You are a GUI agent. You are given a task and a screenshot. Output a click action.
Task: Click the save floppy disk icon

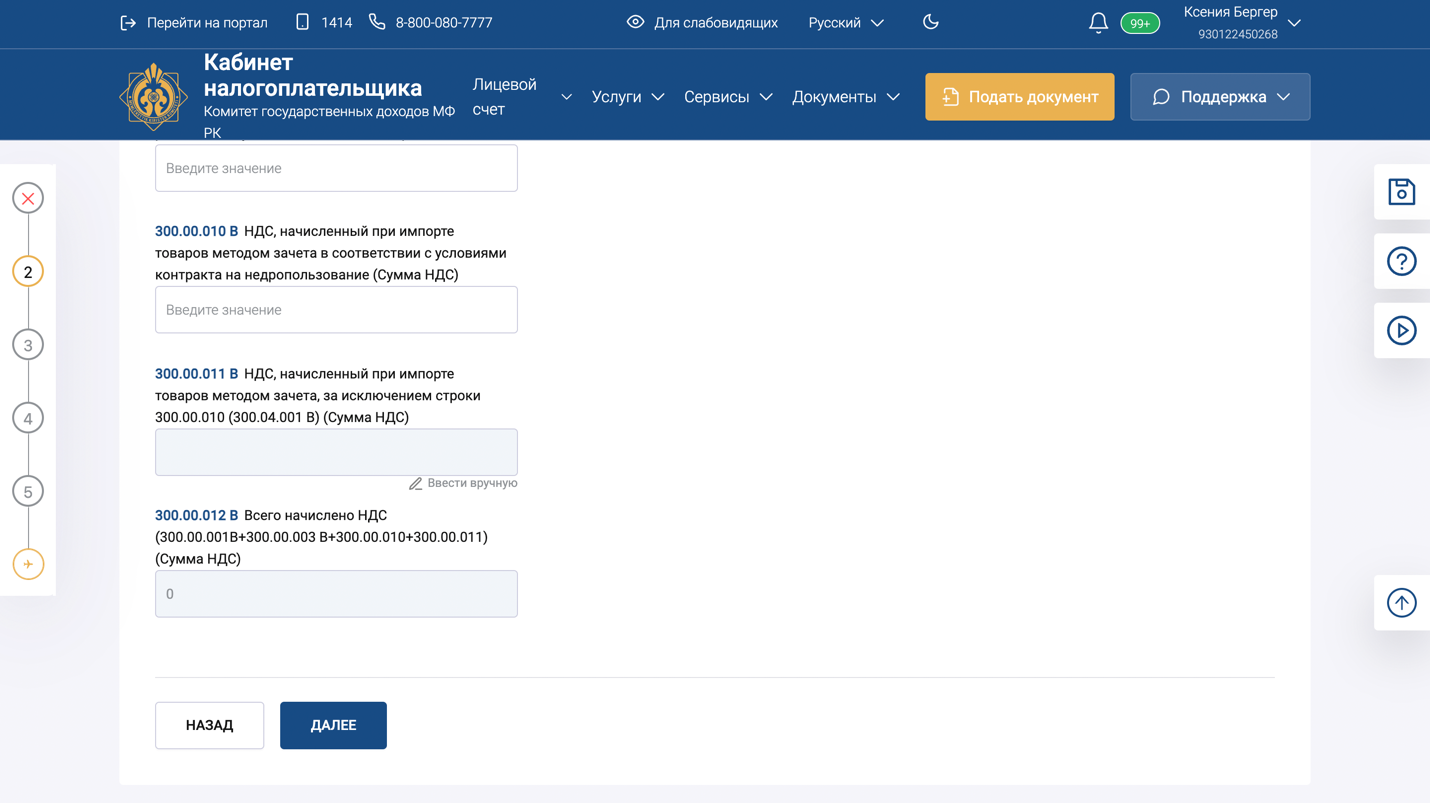point(1401,192)
